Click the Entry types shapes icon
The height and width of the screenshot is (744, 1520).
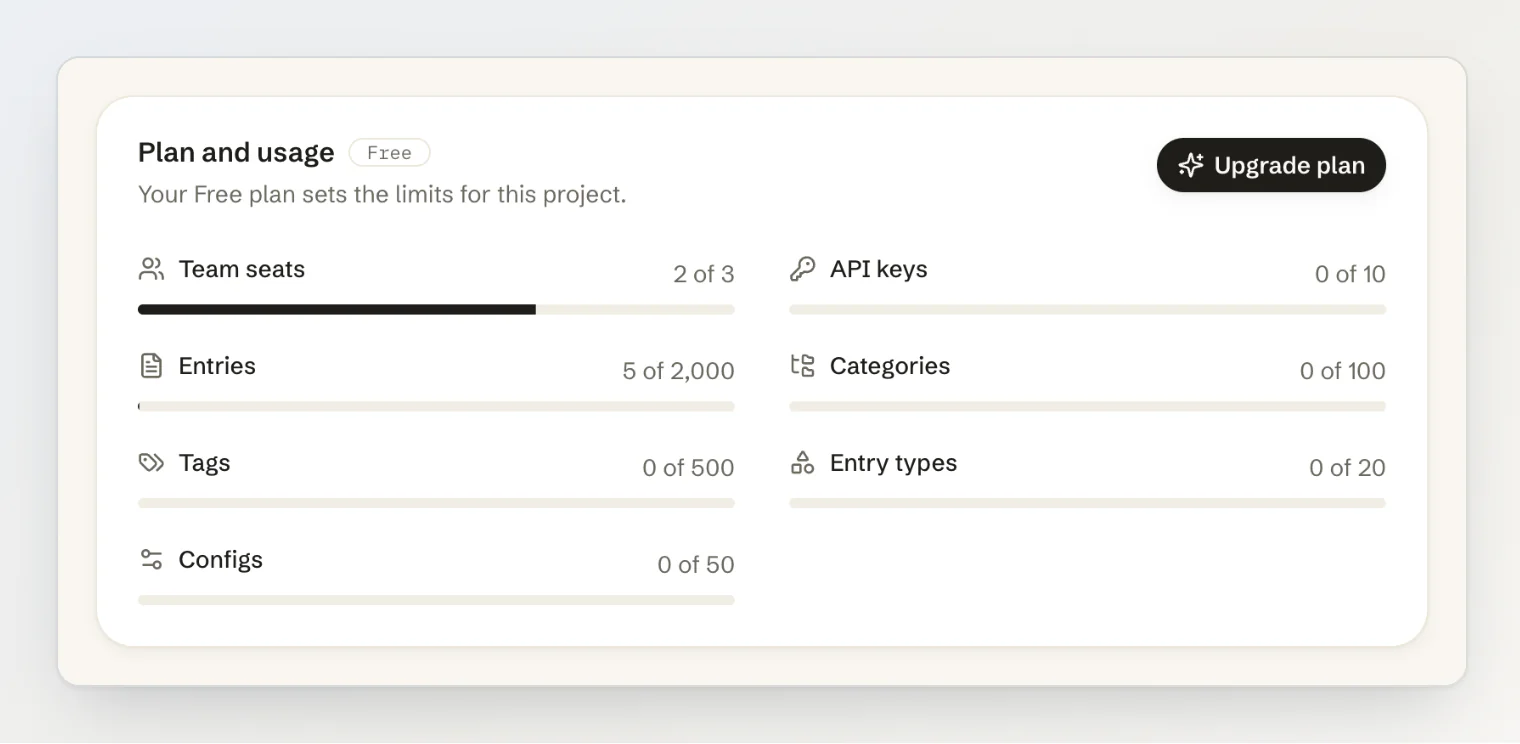802,463
